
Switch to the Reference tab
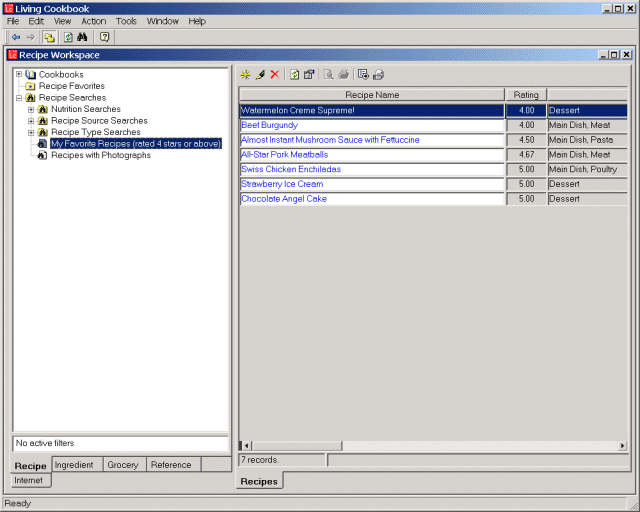pyautogui.click(x=173, y=465)
